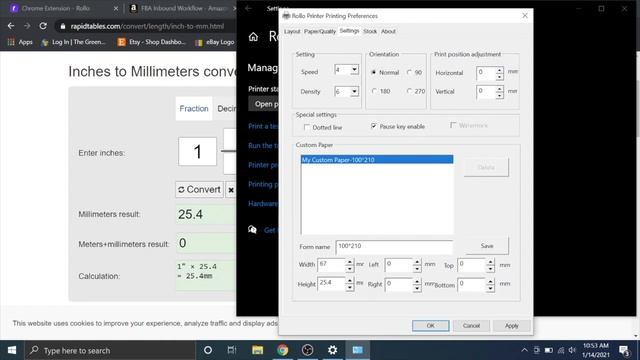Click the Right margin input field
This screenshot has width=640, height=360.
pyautogui.click(x=399, y=284)
